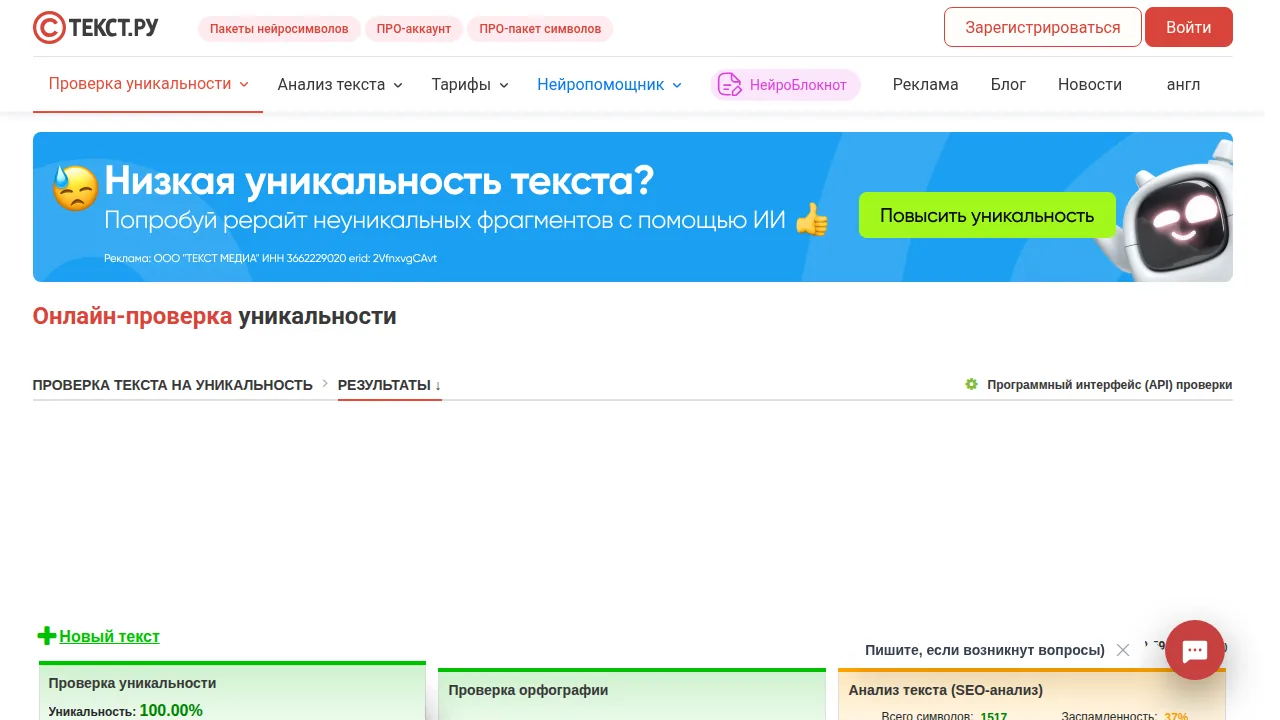The image size is (1280, 720).
Task: Click the ПРО-аккаунт pill
Action: coord(414,29)
